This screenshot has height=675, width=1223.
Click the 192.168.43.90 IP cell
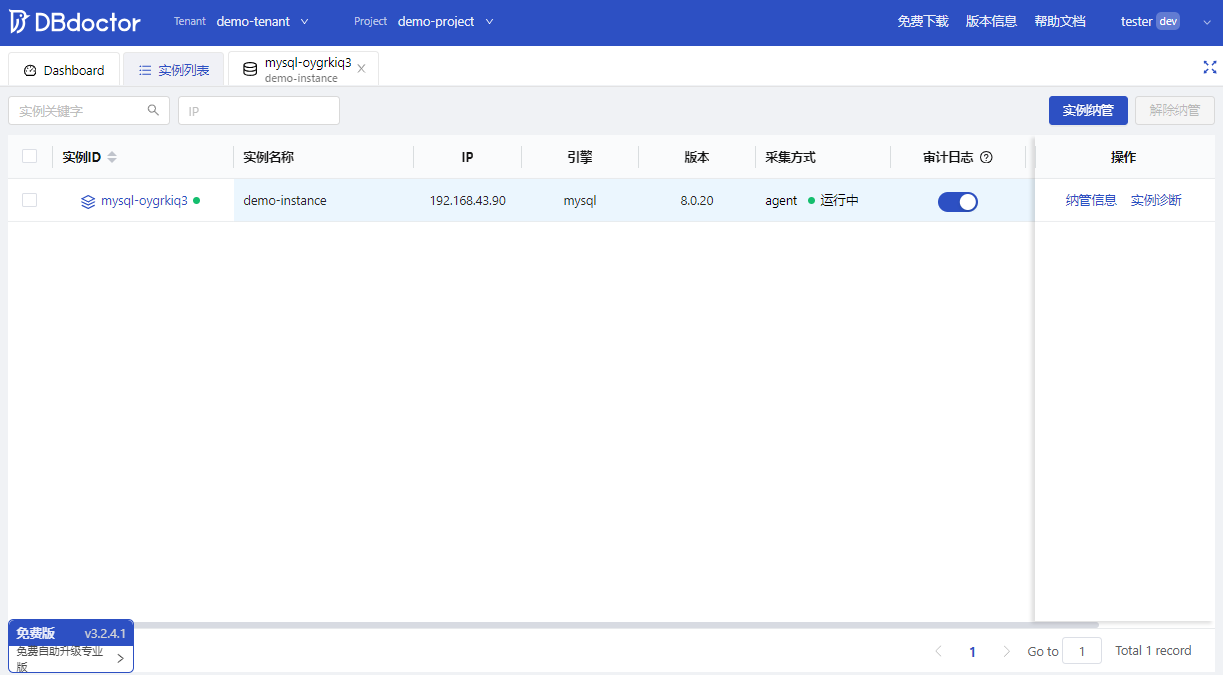[x=468, y=200]
